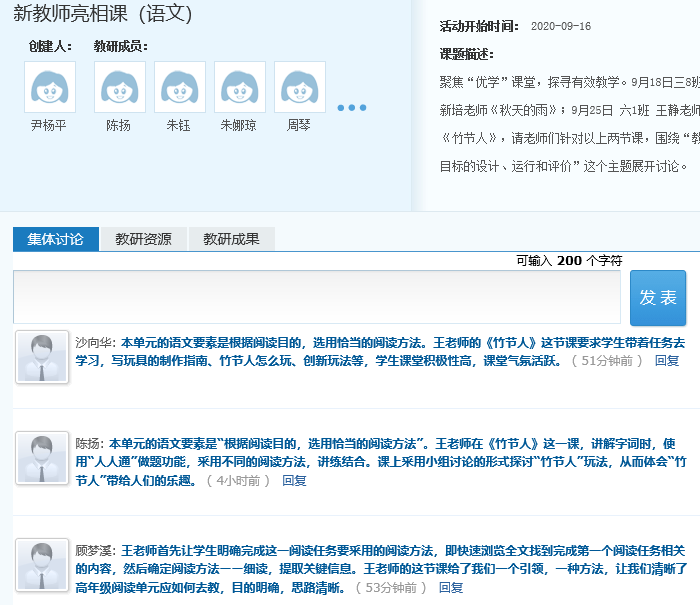The height and width of the screenshot is (605, 700).
Task: Click commenter name 顾梦溪
Action: [94, 550]
